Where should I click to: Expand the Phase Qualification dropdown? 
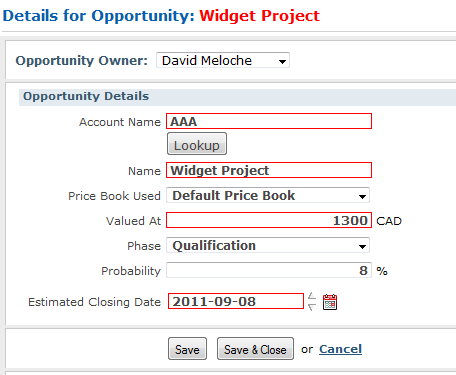(x=268, y=246)
